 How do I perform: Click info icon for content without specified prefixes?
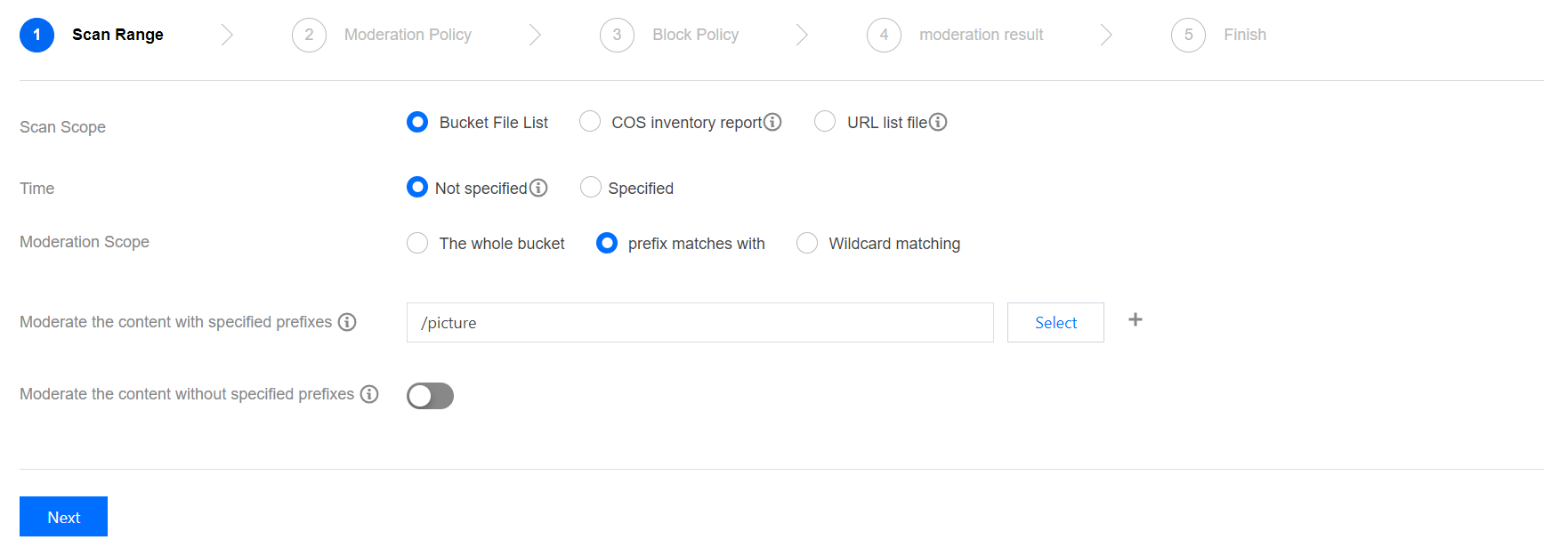click(369, 394)
